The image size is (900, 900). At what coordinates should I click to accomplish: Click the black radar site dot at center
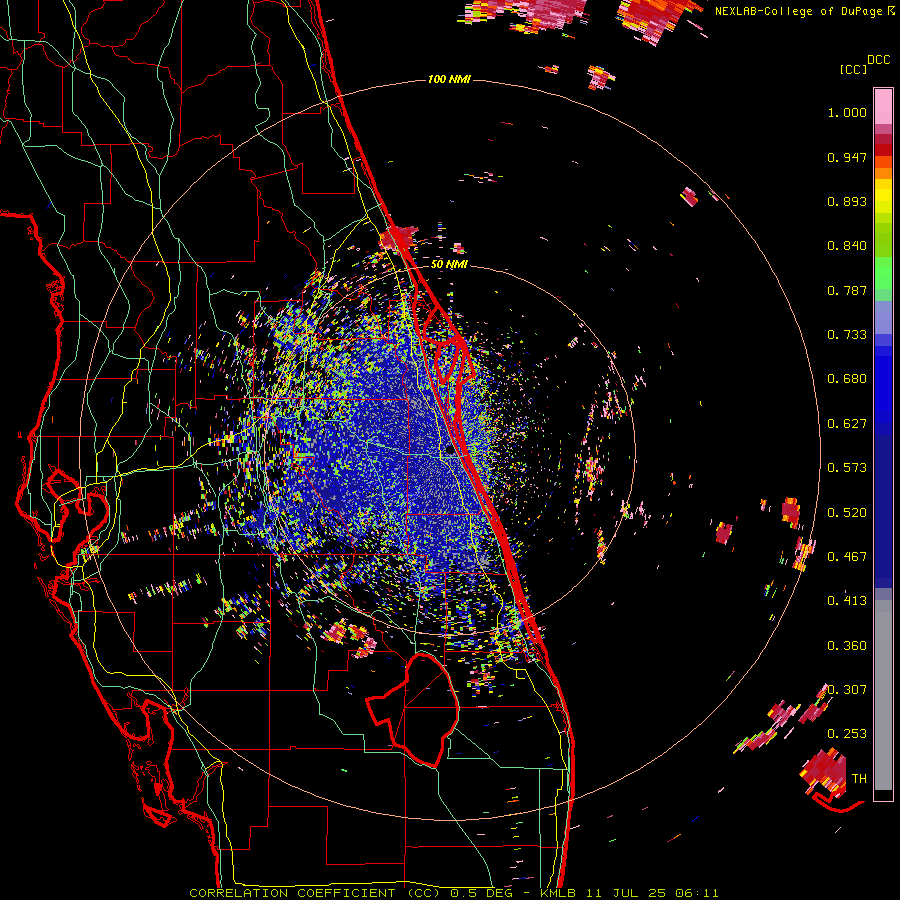(x=451, y=451)
